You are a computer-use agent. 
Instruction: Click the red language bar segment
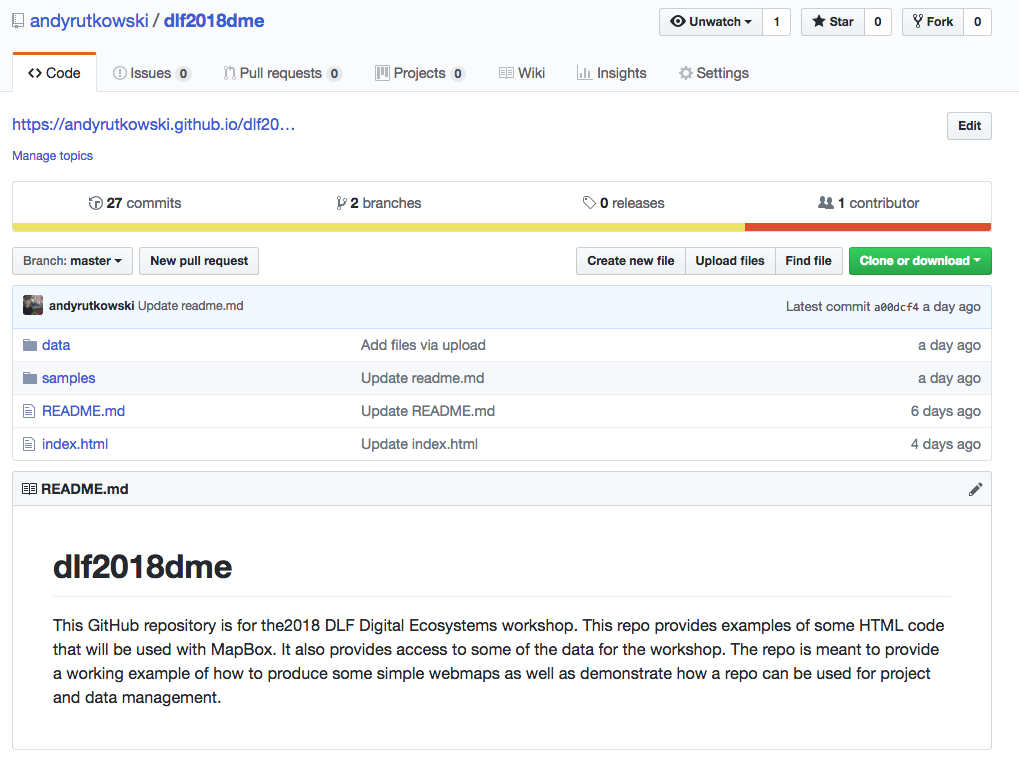coord(868,227)
